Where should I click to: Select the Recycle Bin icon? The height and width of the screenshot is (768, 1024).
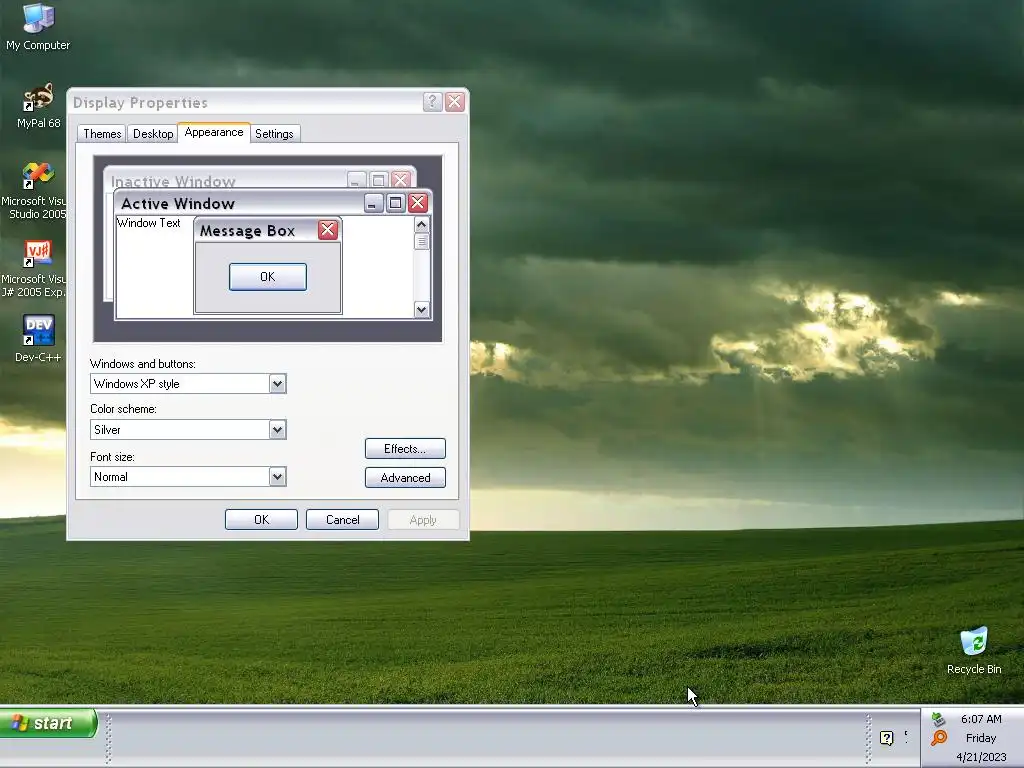tap(974, 650)
